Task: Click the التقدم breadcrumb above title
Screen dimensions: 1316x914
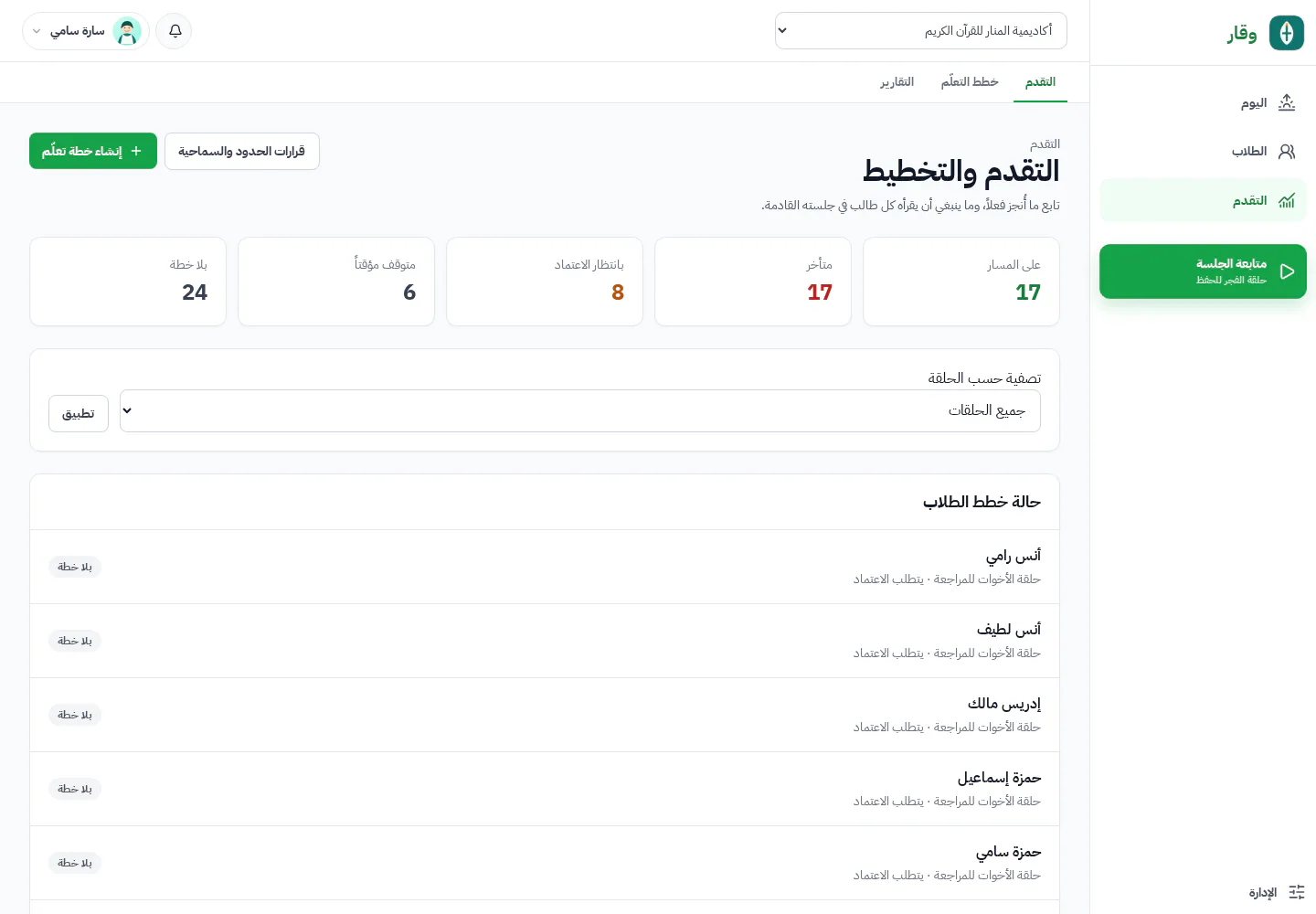Action: click(x=1045, y=144)
